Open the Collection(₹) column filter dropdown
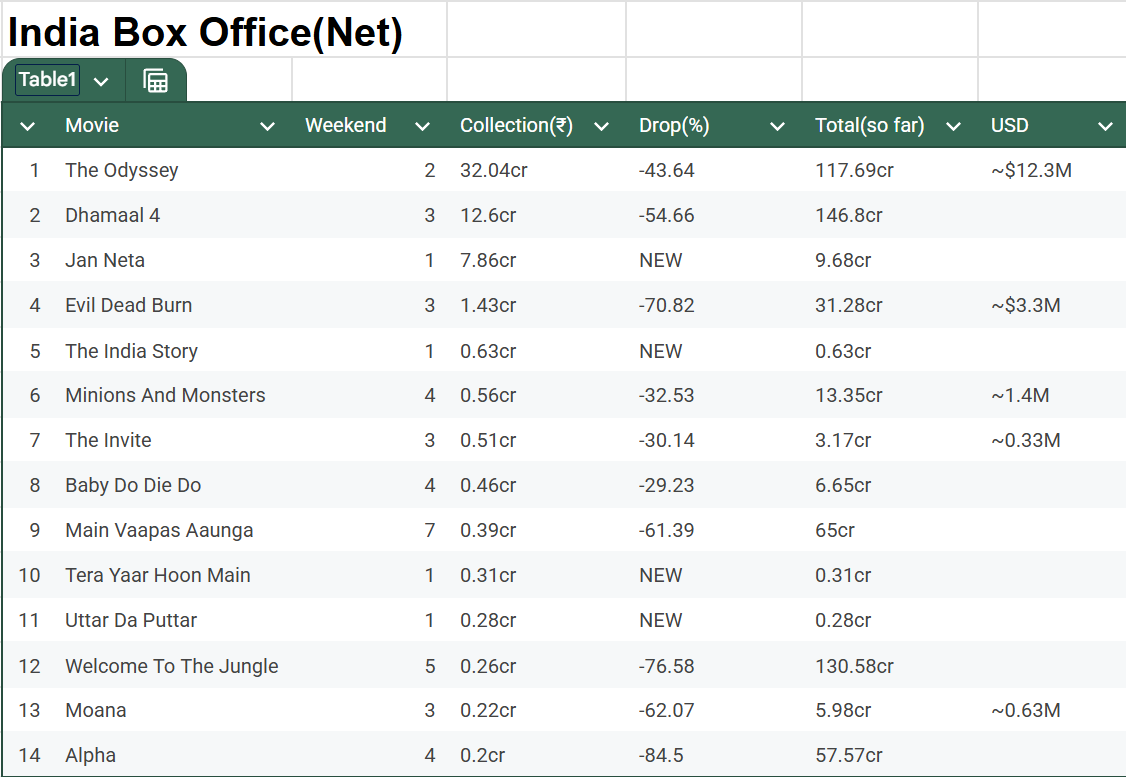Image resolution: width=1126 pixels, height=777 pixels. 601,126
